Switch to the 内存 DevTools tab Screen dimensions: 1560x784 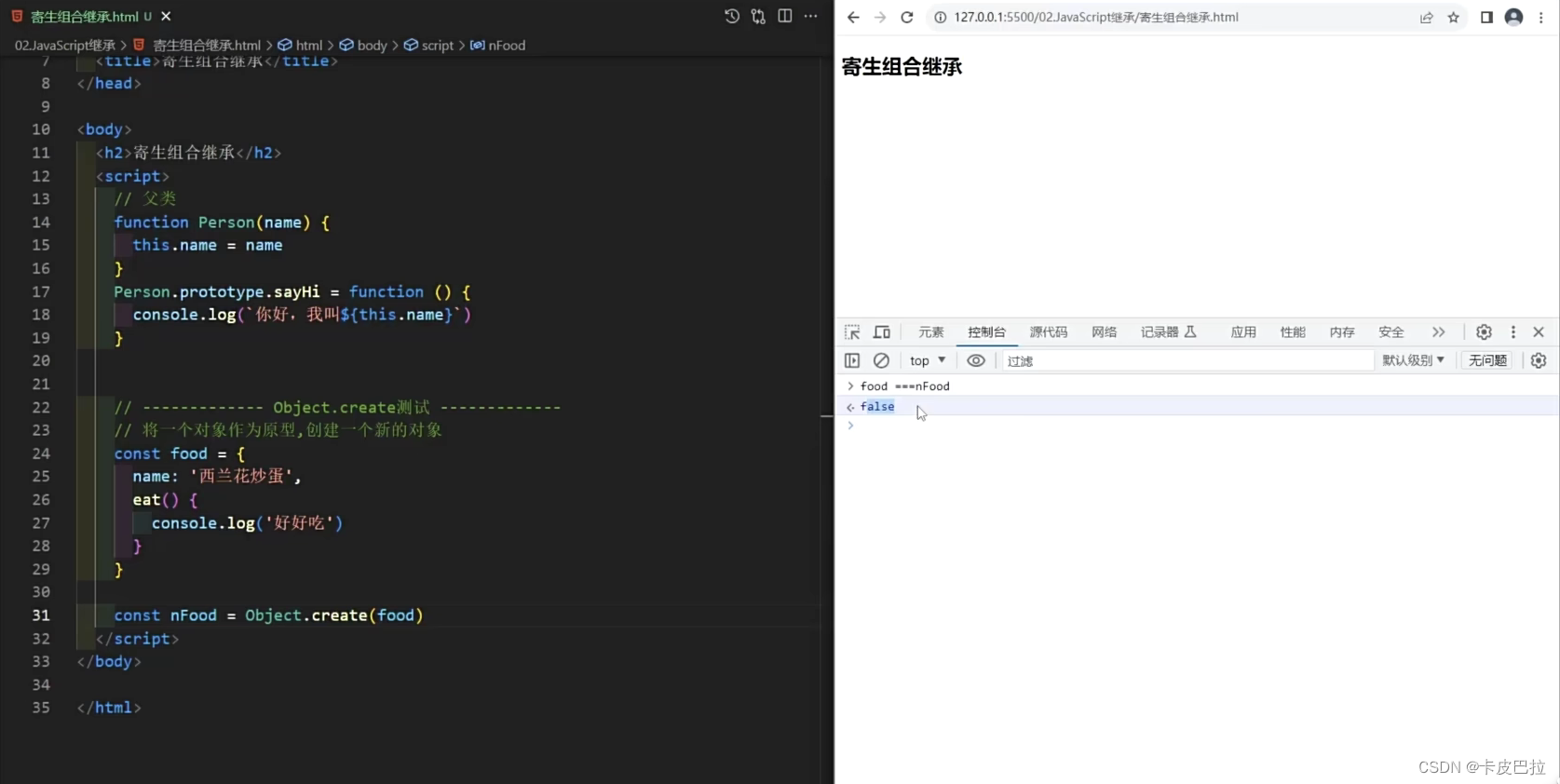click(x=1342, y=332)
